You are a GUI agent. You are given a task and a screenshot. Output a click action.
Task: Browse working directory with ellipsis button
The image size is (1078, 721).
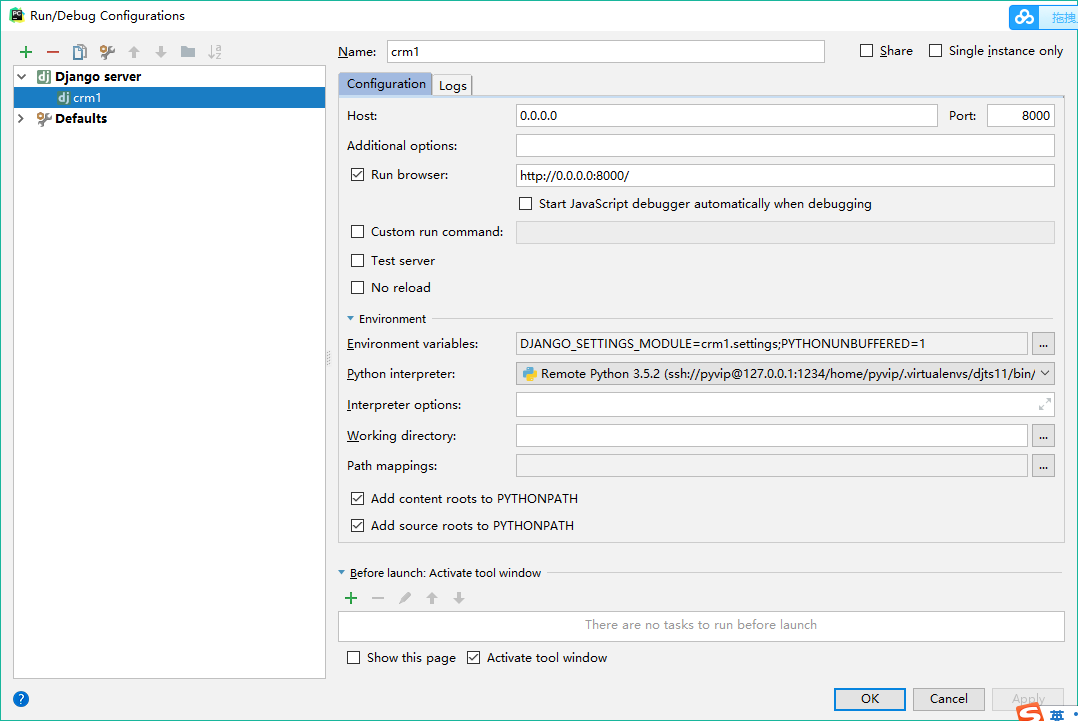[1043, 436]
